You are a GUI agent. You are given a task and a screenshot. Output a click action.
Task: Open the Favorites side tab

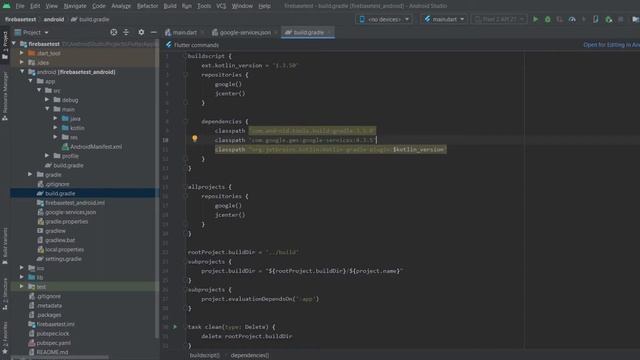click(5, 337)
